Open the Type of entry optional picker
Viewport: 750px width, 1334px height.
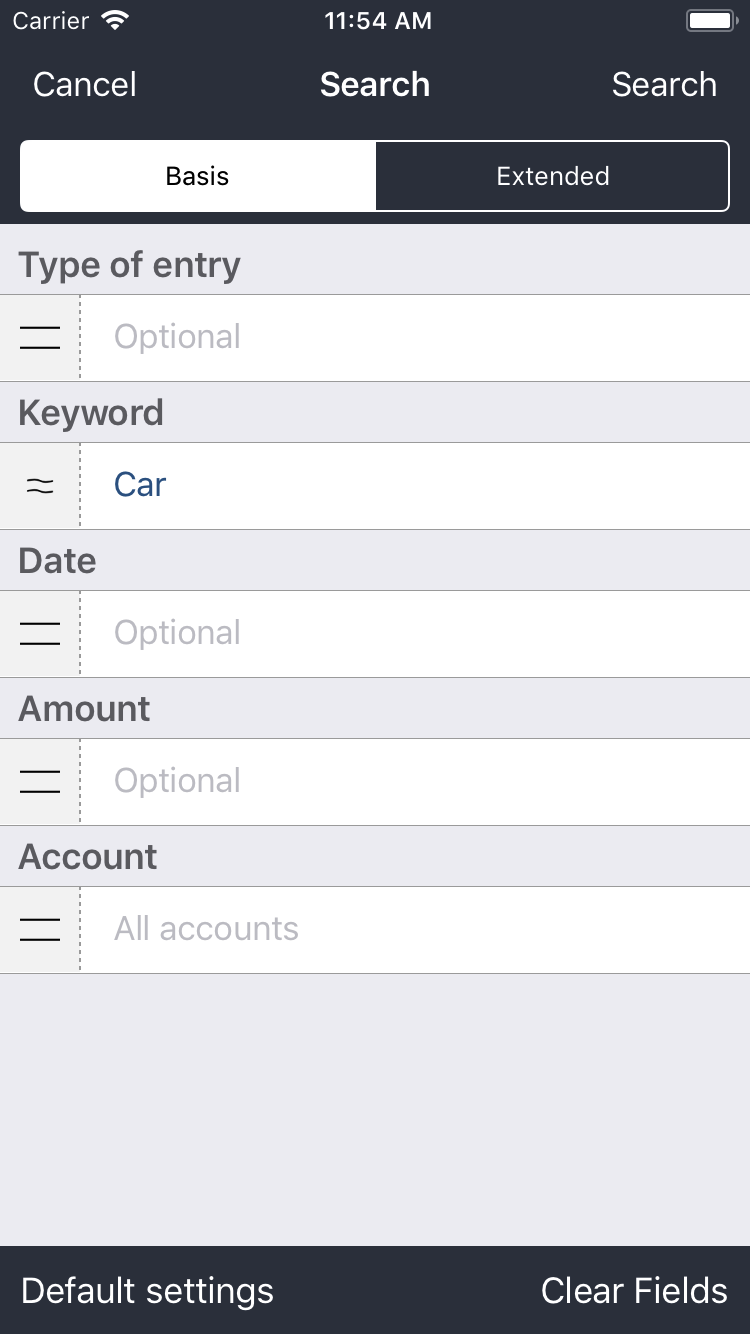click(x=415, y=338)
